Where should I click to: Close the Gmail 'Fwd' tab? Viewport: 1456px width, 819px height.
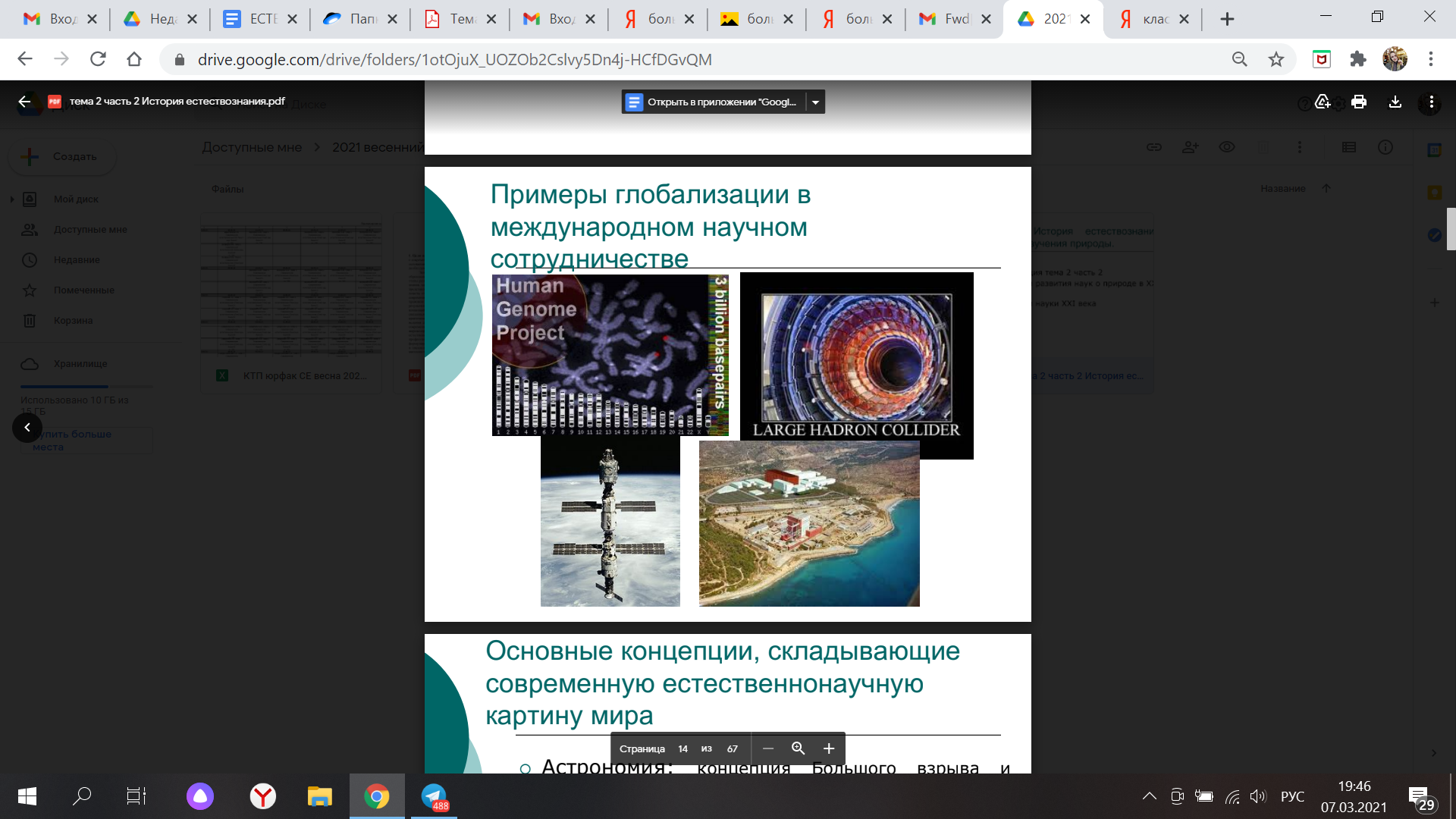pos(986,19)
